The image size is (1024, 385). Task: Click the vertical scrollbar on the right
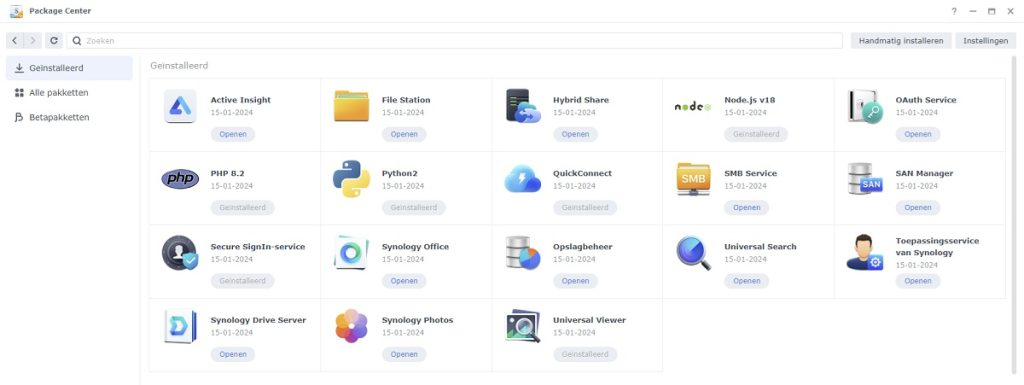click(1014, 215)
